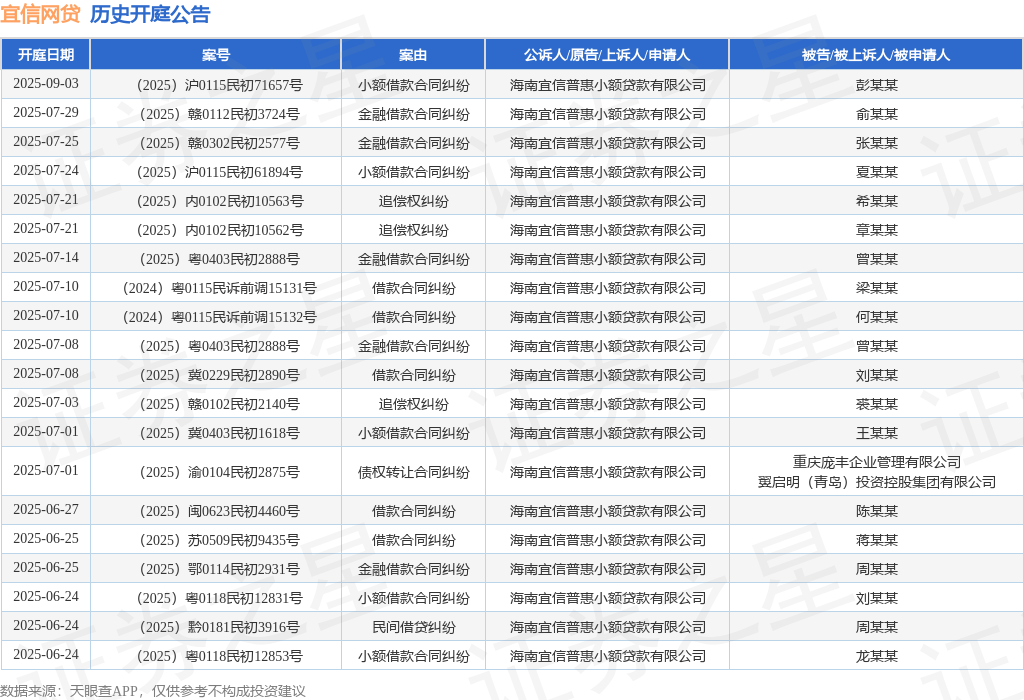Click plaintiff 海南宜信普惠小额贷款有限公司 in the 渝0104民初2875号 row

pyautogui.click(x=607, y=472)
